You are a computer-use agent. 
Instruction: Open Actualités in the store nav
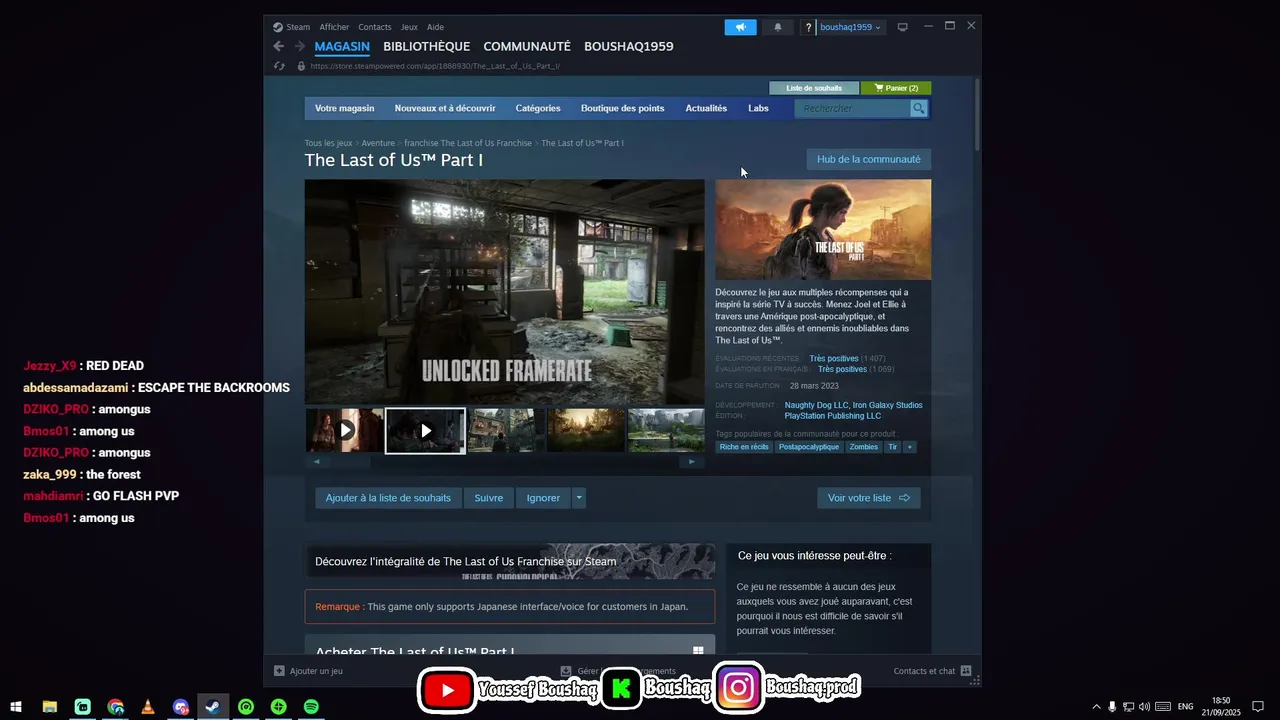point(706,108)
